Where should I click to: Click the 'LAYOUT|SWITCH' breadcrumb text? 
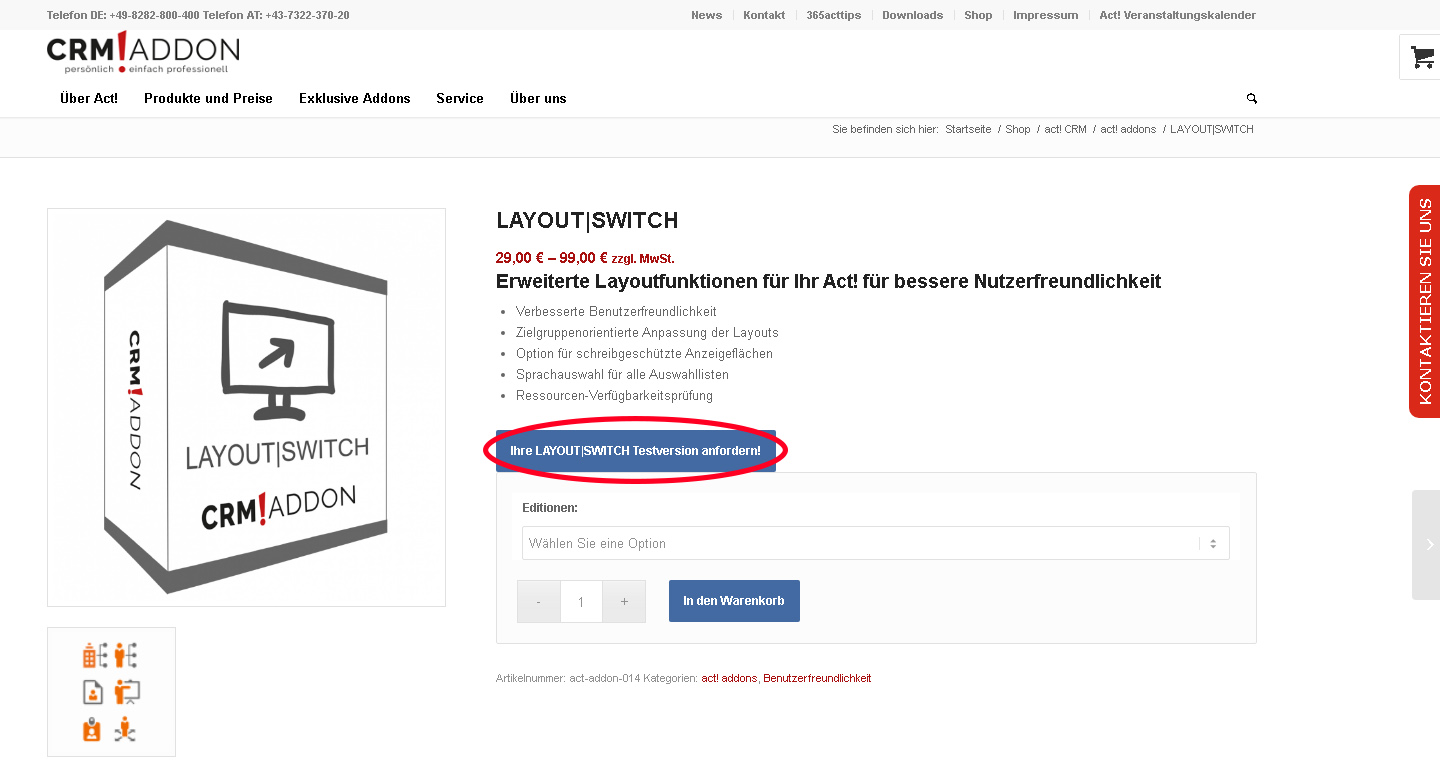1212,129
